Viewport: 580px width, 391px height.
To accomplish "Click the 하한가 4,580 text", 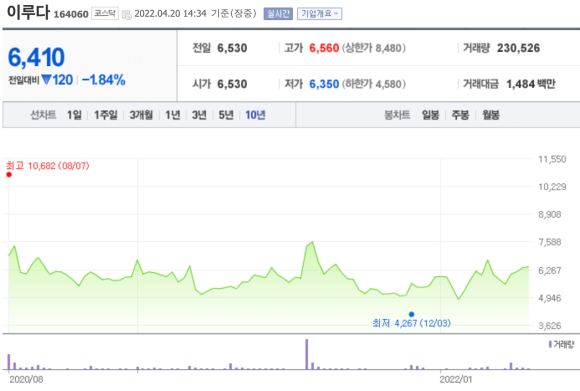I will [374, 84].
